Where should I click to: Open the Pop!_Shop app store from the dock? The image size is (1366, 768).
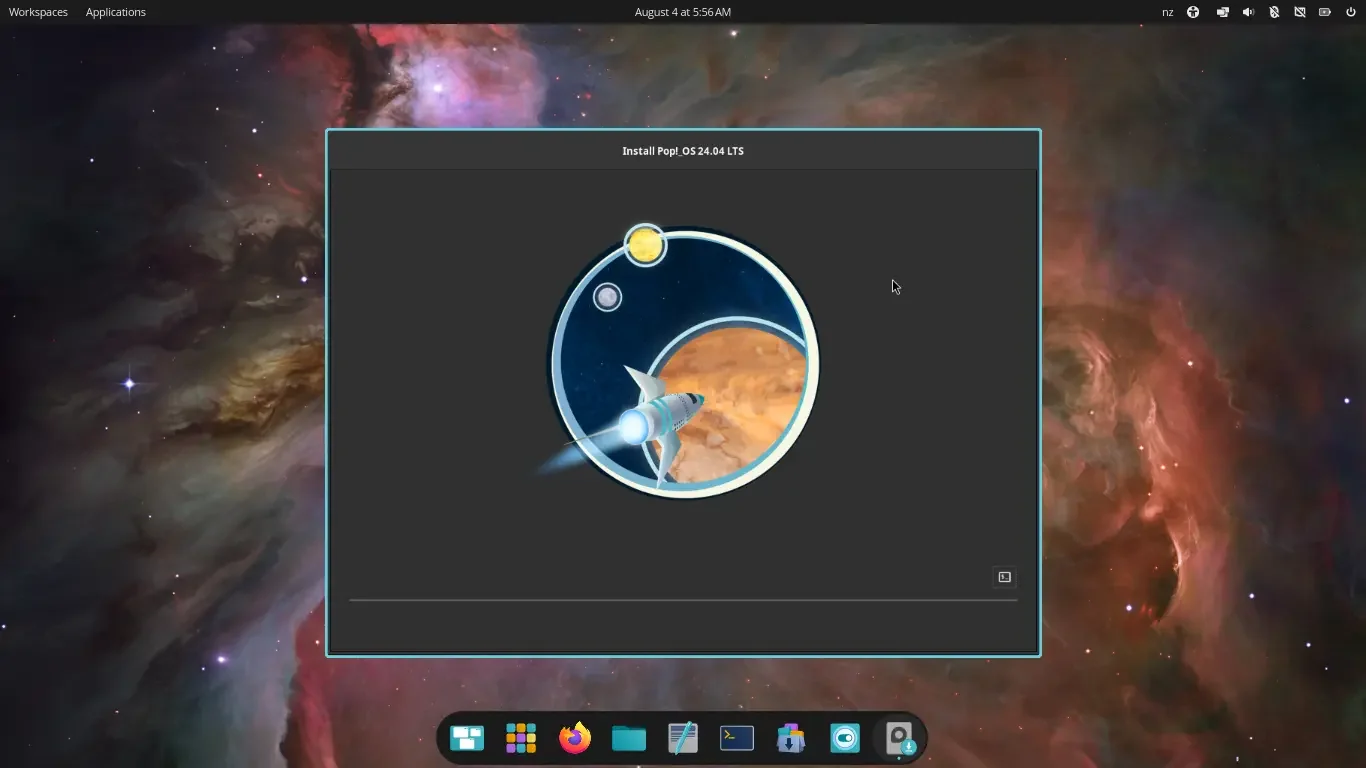click(x=791, y=739)
